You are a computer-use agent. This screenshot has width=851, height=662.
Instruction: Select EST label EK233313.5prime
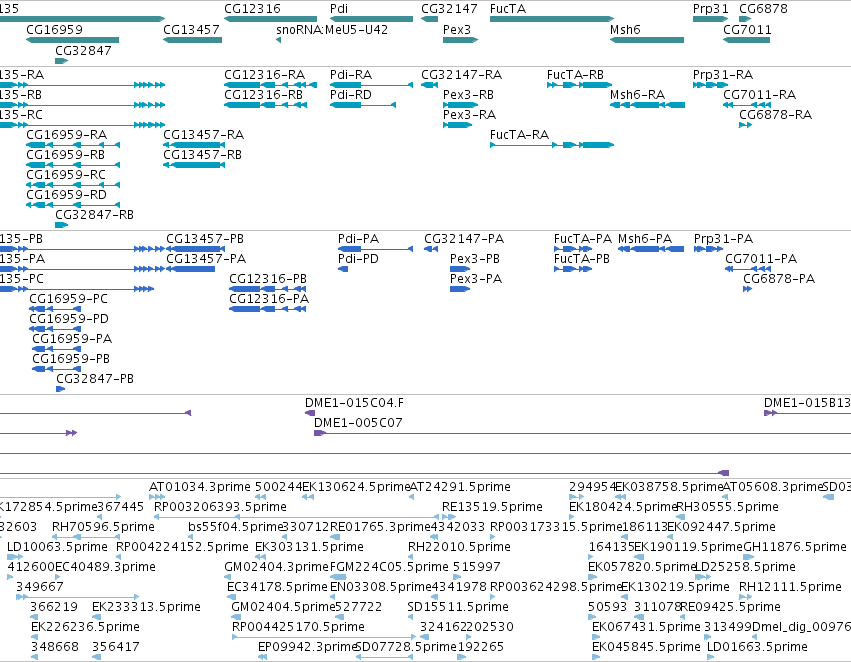[x=147, y=607]
